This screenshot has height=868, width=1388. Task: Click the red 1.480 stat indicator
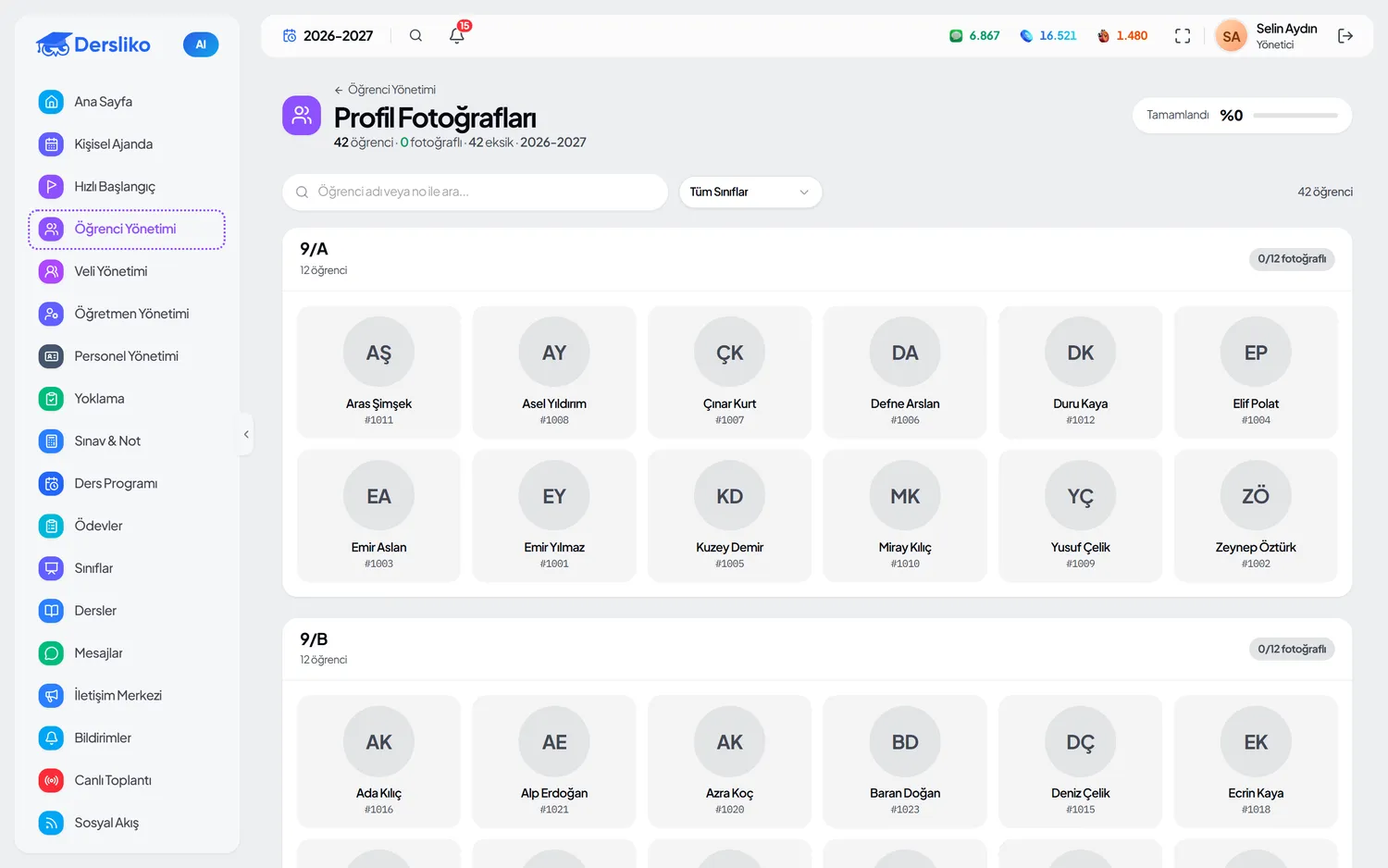pos(1122,36)
